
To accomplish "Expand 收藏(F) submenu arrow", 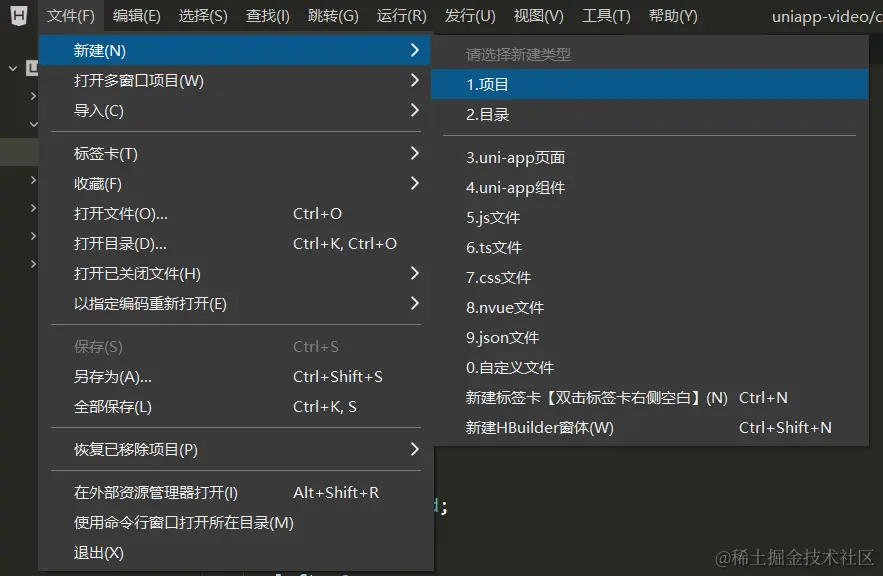I will click(x=414, y=184).
